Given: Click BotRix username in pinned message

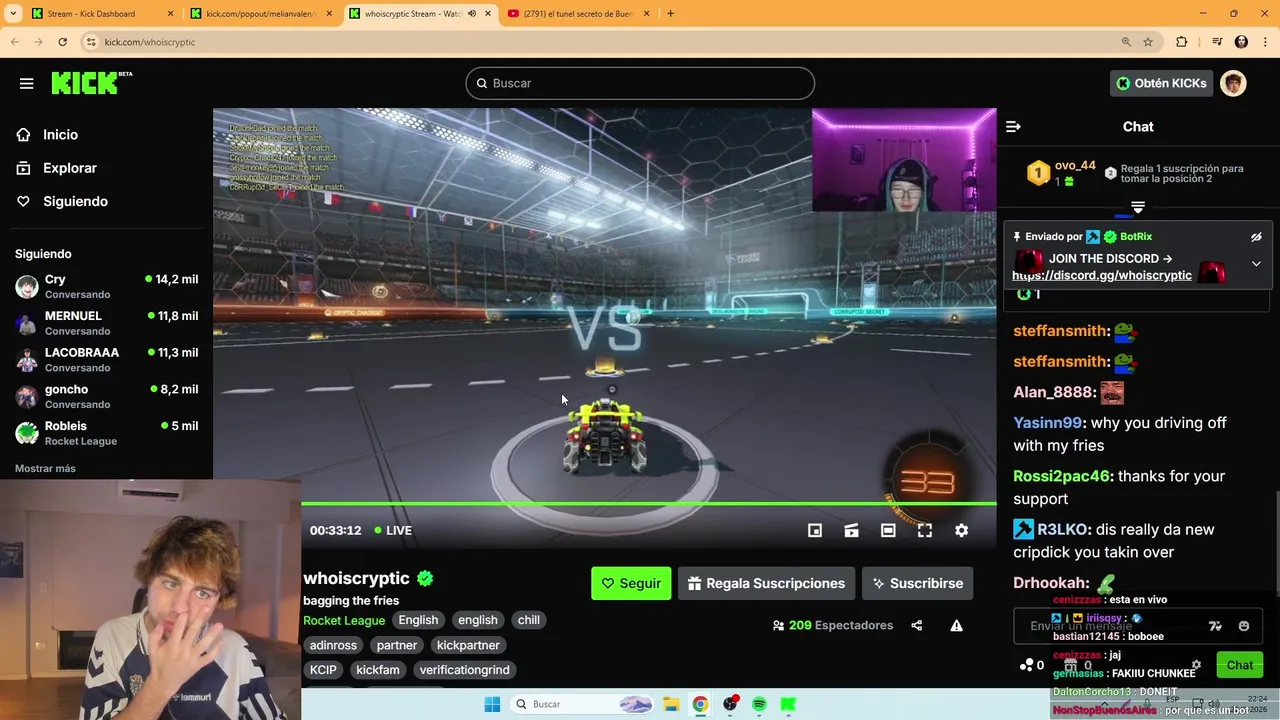Looking at the screenshot, I should click(1136, 237).
